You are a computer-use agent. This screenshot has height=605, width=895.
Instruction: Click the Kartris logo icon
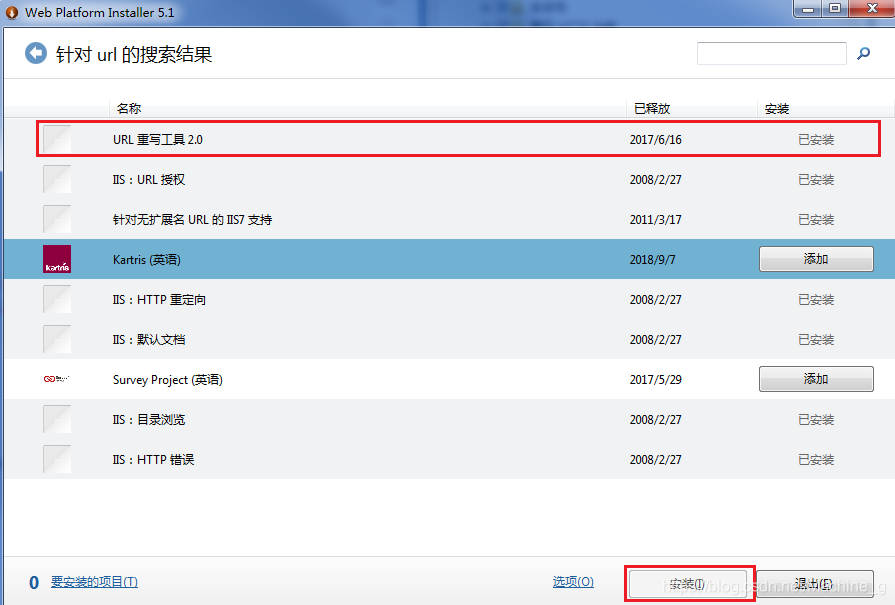[x=55, y=259]
